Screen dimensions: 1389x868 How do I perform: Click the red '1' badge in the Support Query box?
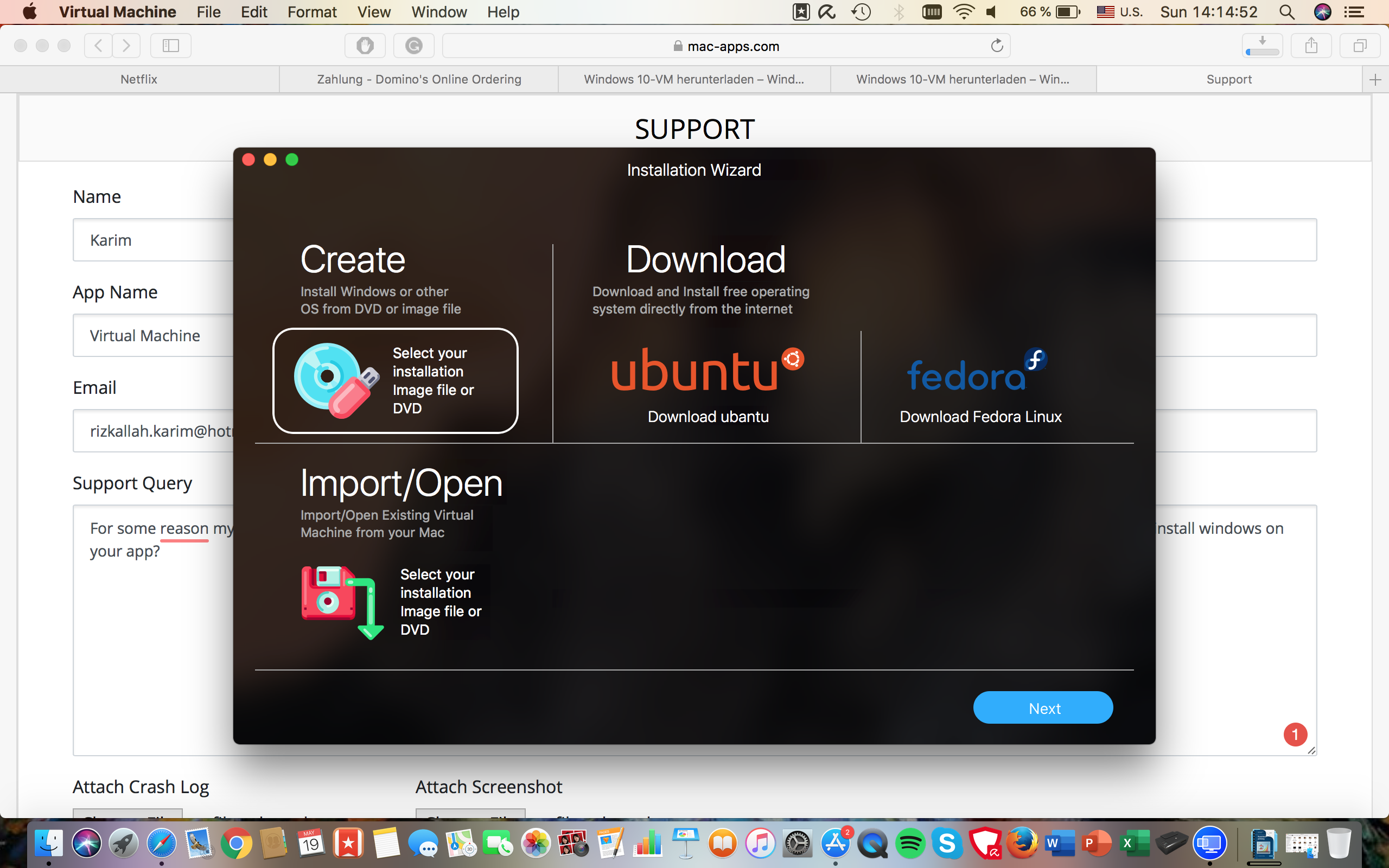click(x=1295, y=734)
